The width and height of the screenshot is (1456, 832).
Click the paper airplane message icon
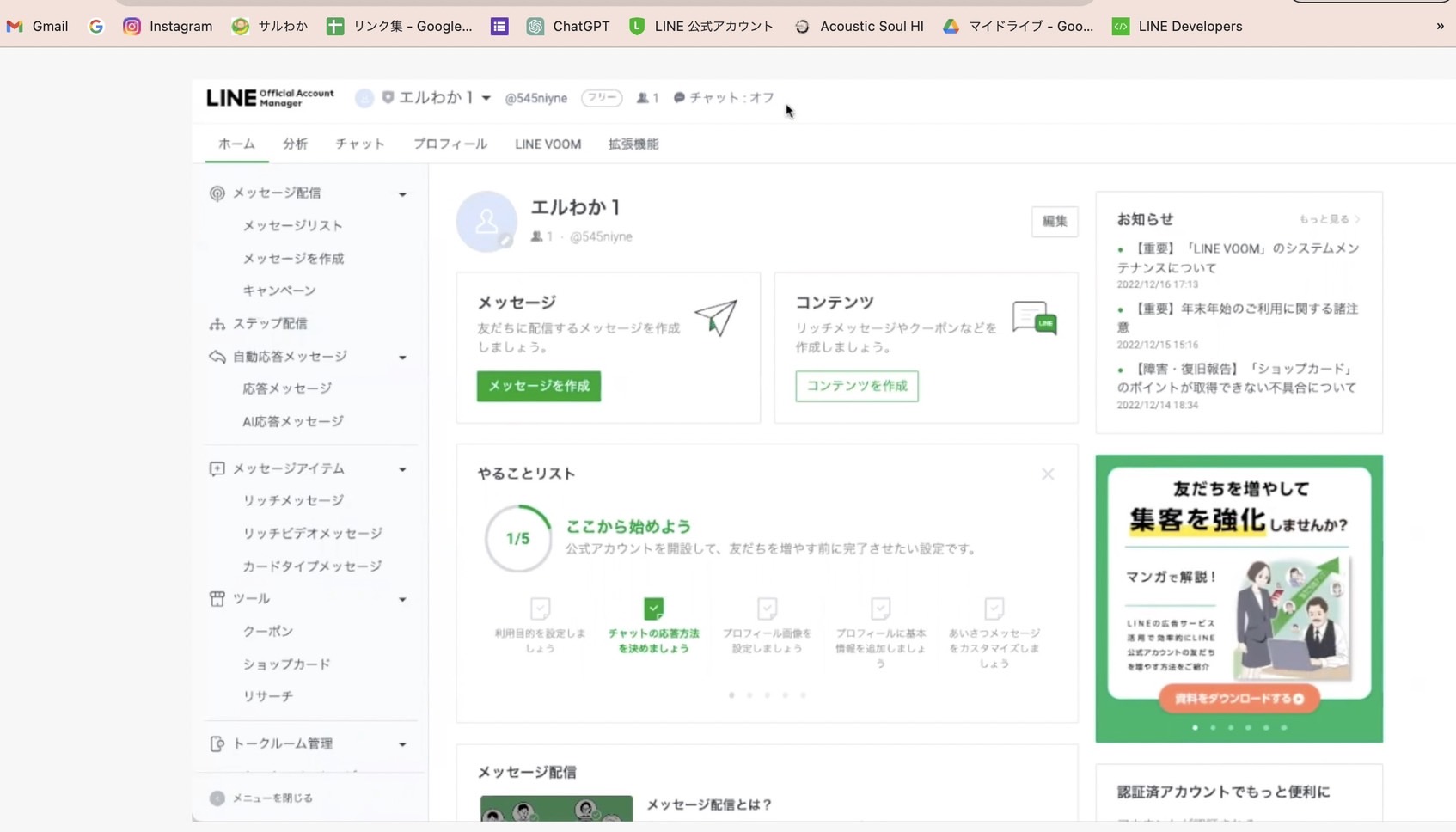coord(716,318)
